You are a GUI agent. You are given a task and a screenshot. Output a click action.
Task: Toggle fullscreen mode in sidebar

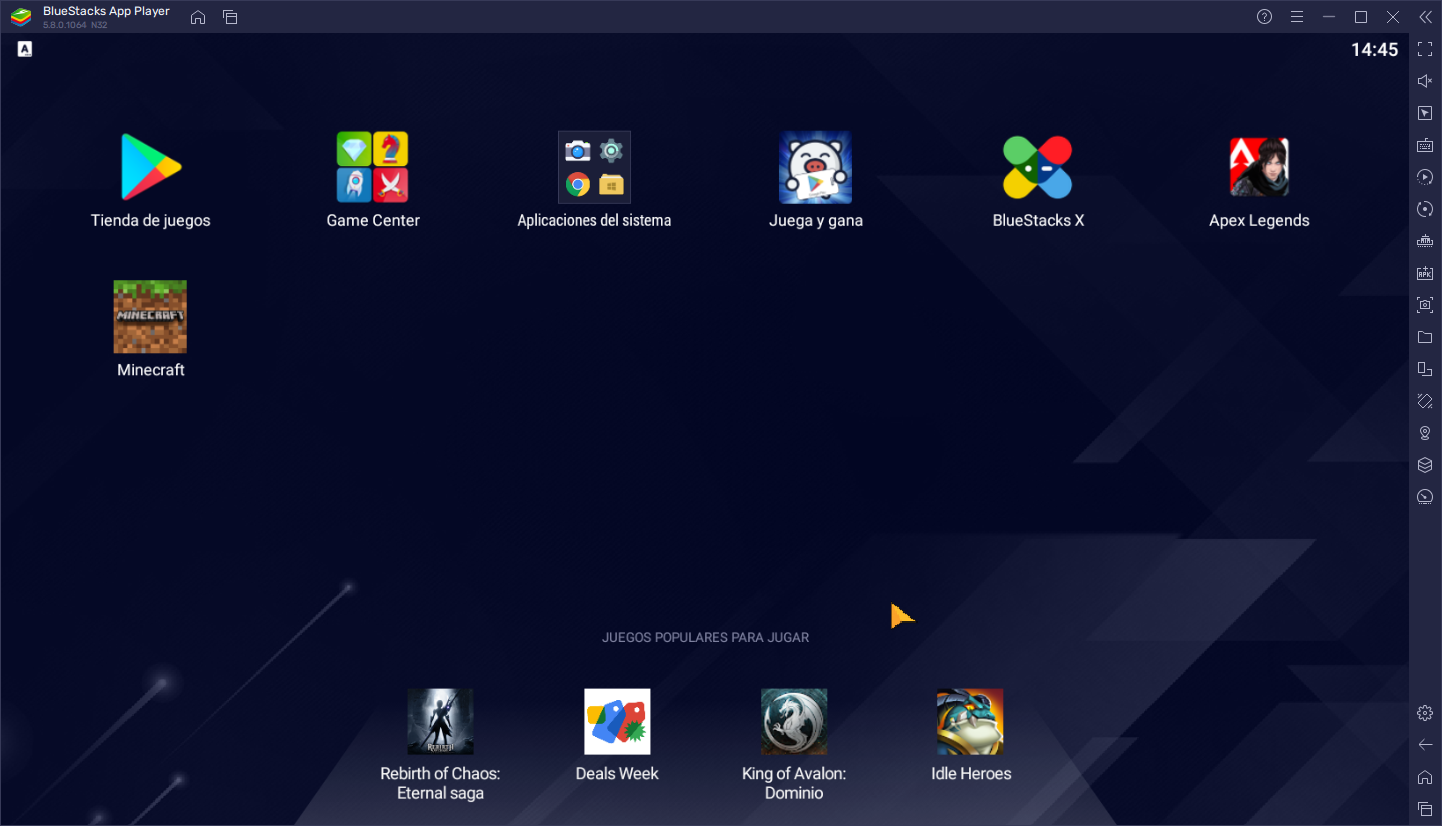point(1425,49)
